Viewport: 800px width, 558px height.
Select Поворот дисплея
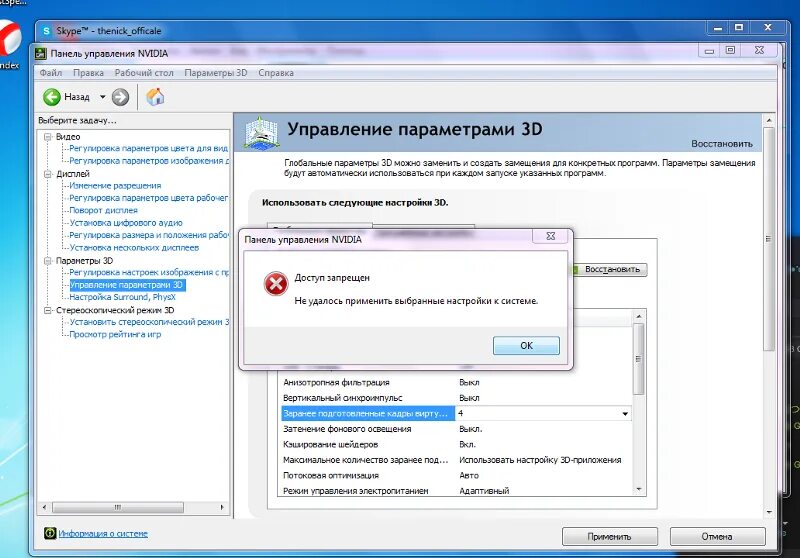point(104,210)
